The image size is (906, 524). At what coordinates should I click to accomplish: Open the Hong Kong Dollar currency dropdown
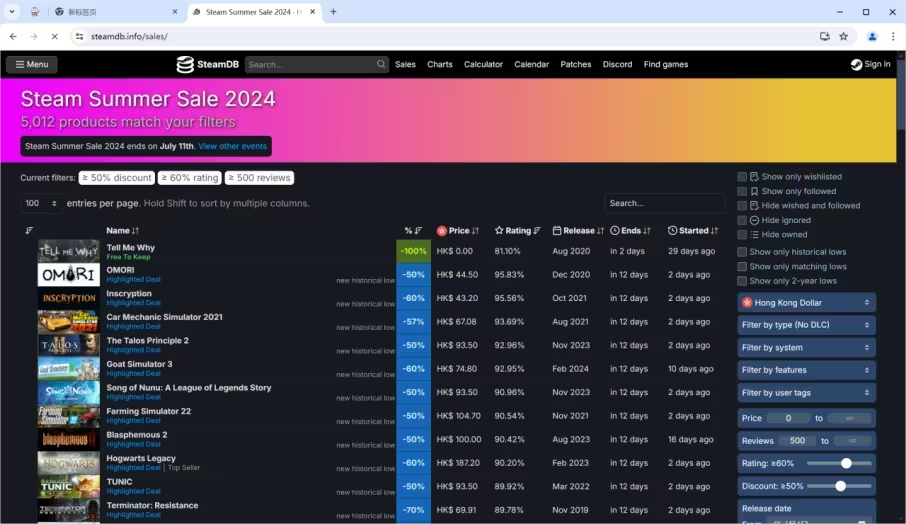click(806, 303)
